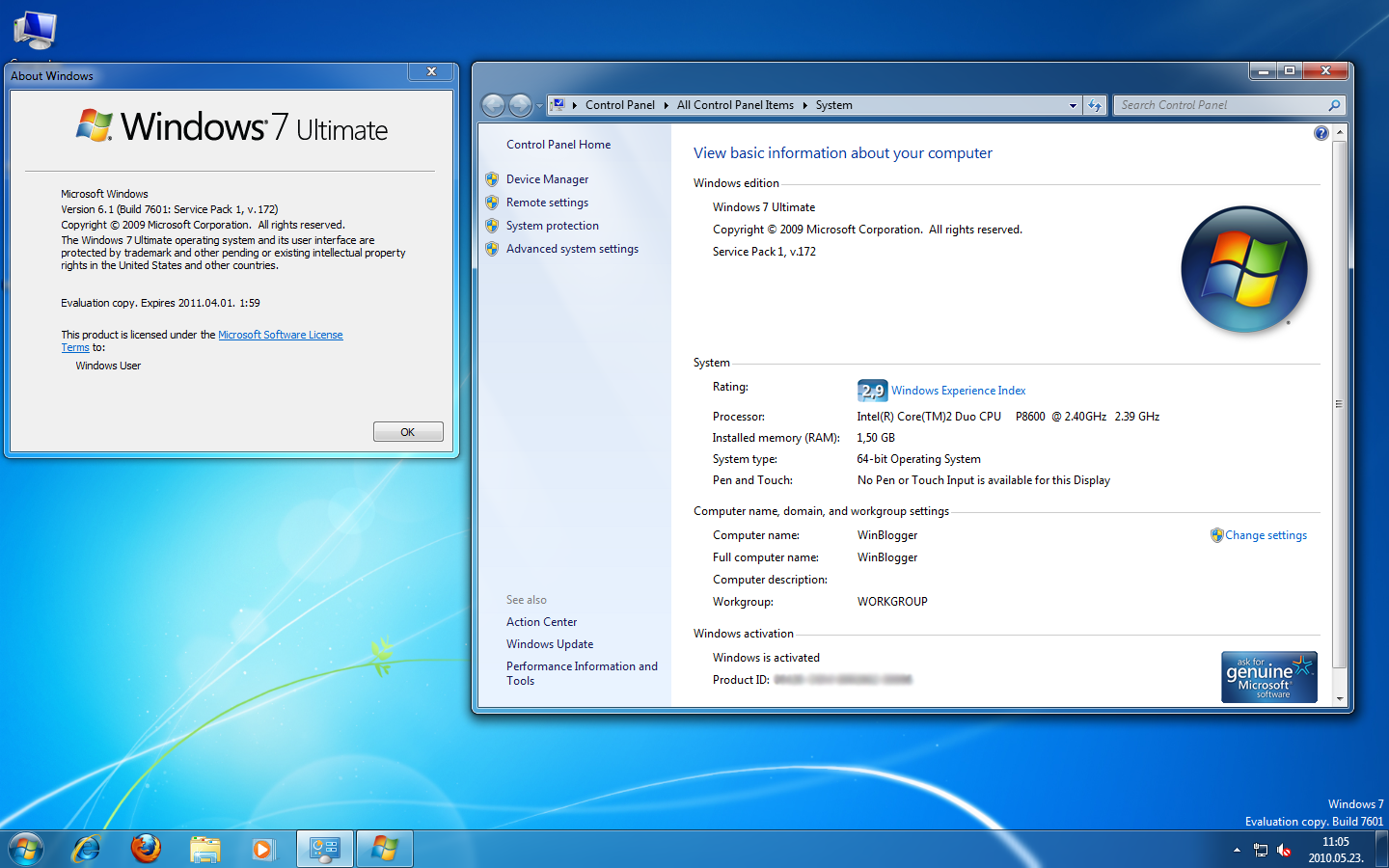Click vertical scrollbar thumb in System window
1389x868 pixels.
click(x=1340, y=404)
